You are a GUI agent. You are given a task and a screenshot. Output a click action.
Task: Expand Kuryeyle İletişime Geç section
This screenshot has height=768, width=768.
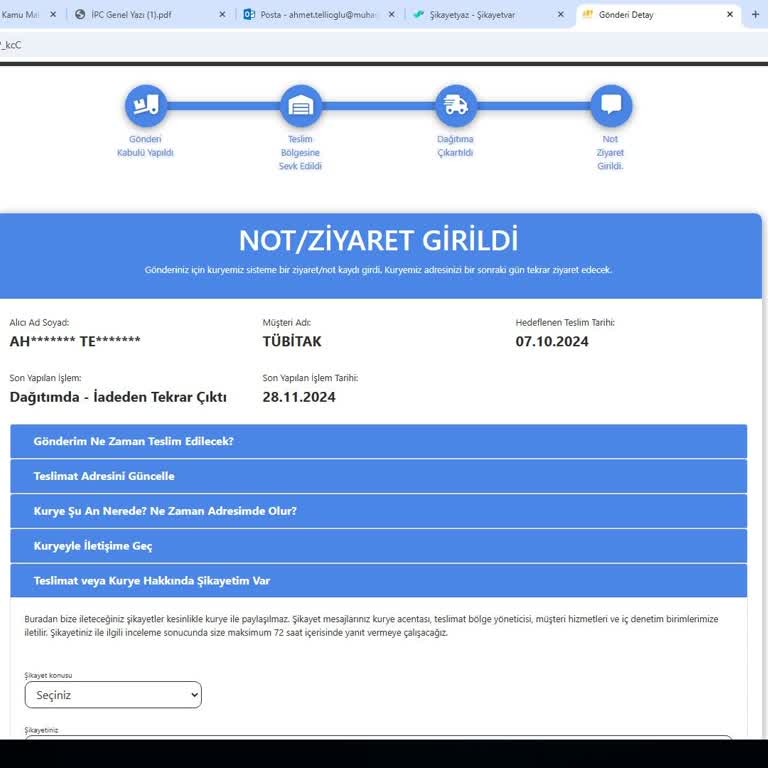pyautogui.click(x=379, y=546)
